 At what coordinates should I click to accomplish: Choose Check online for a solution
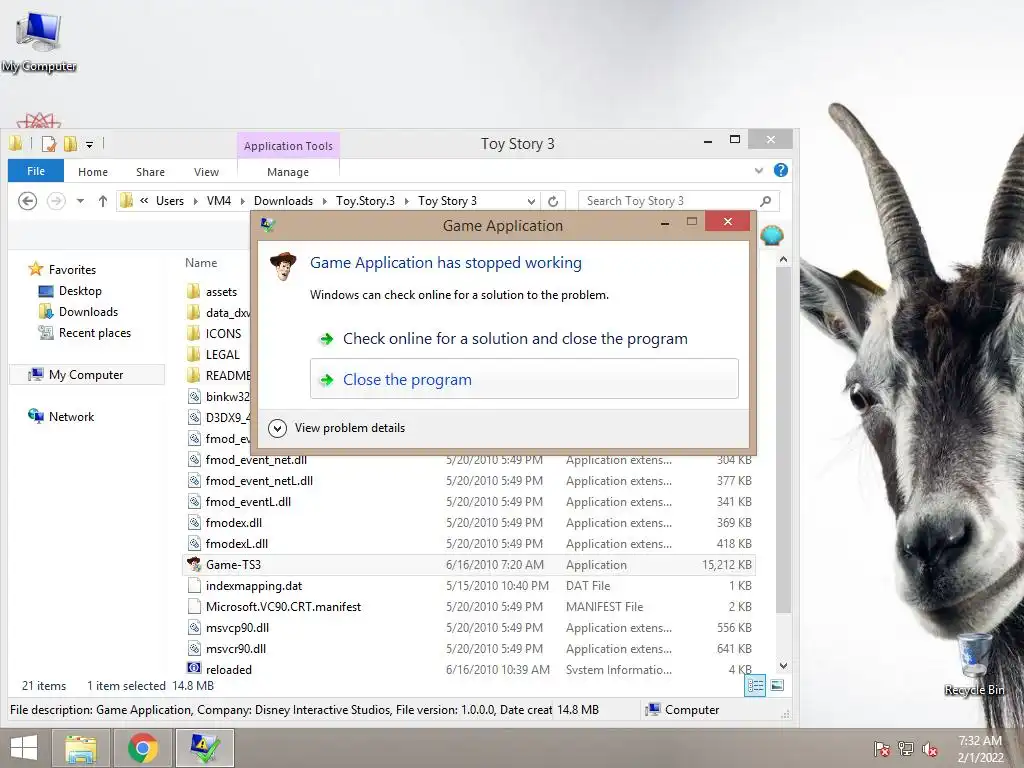point(524,338)
